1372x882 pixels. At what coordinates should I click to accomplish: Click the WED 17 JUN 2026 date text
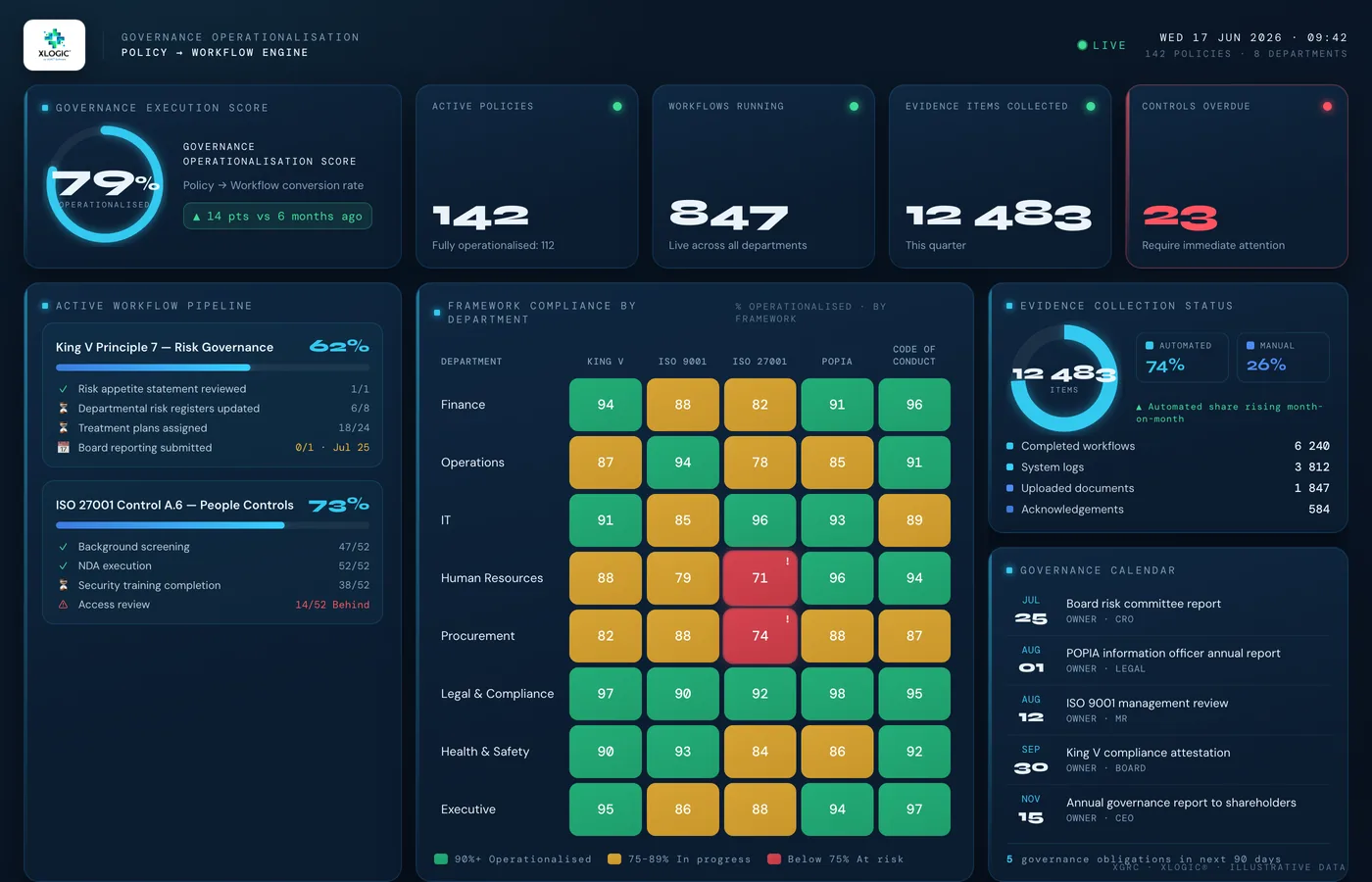[1221, 37]
